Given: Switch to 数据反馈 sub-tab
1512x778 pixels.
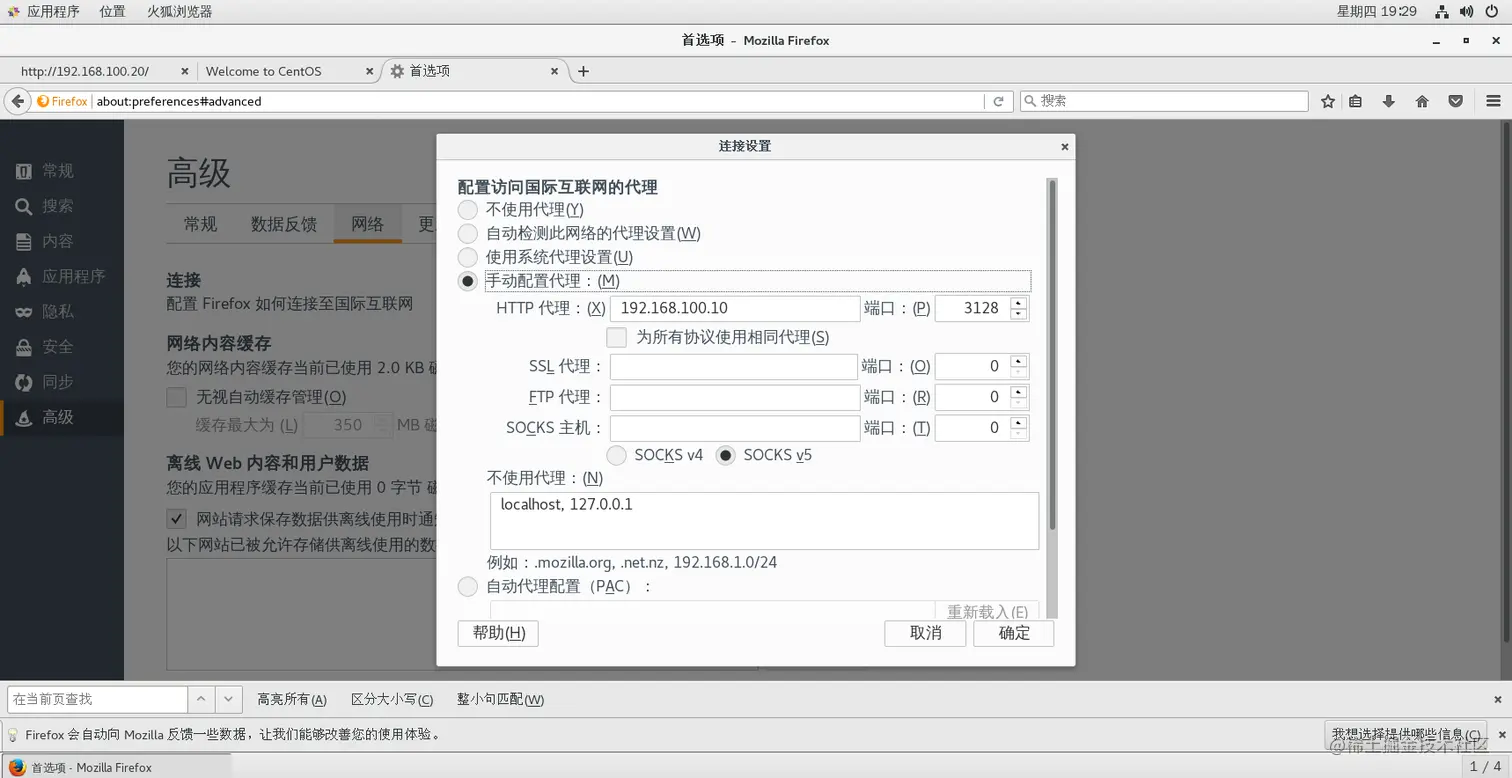Looking at the screenshot, I should pyautogui.click(x=284, y=224).
